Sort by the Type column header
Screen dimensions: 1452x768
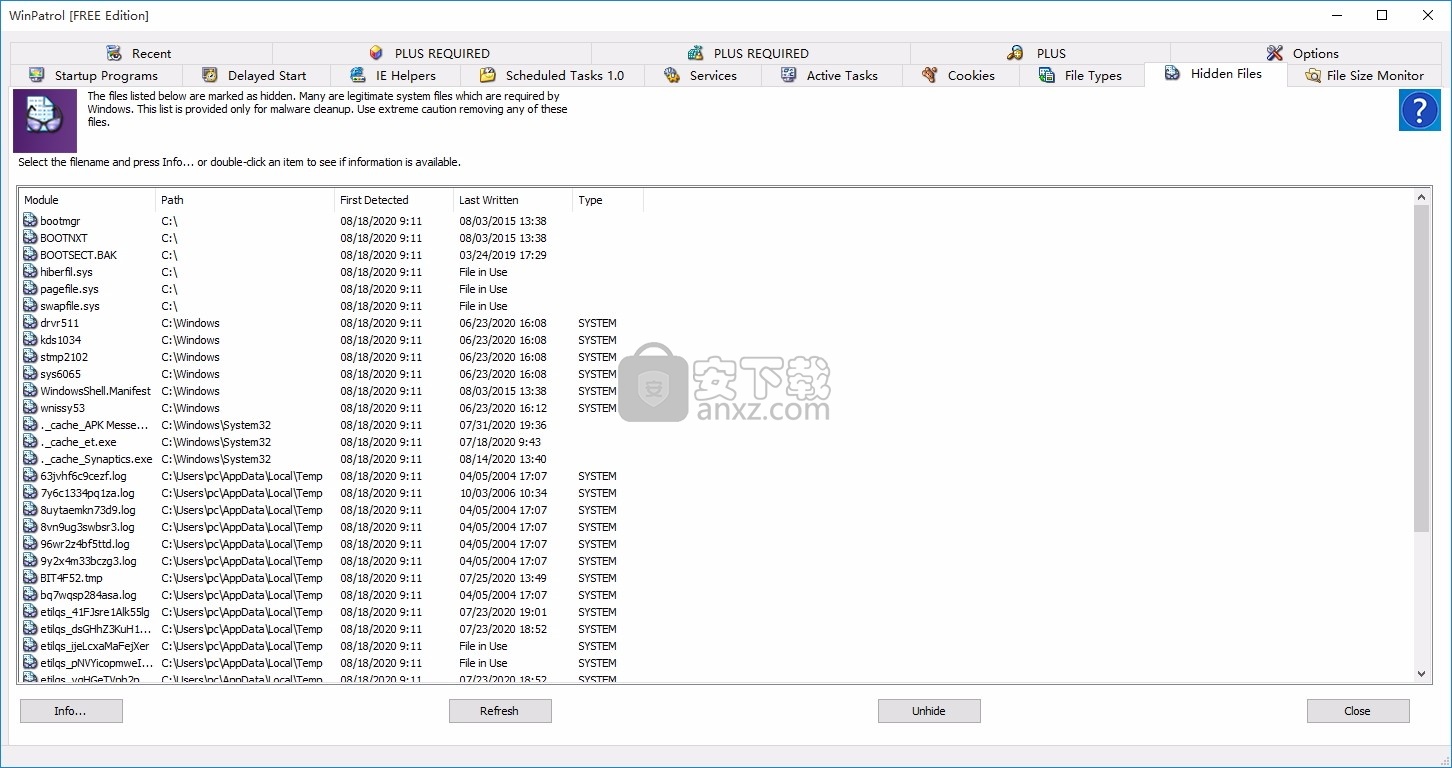[608, 200]
